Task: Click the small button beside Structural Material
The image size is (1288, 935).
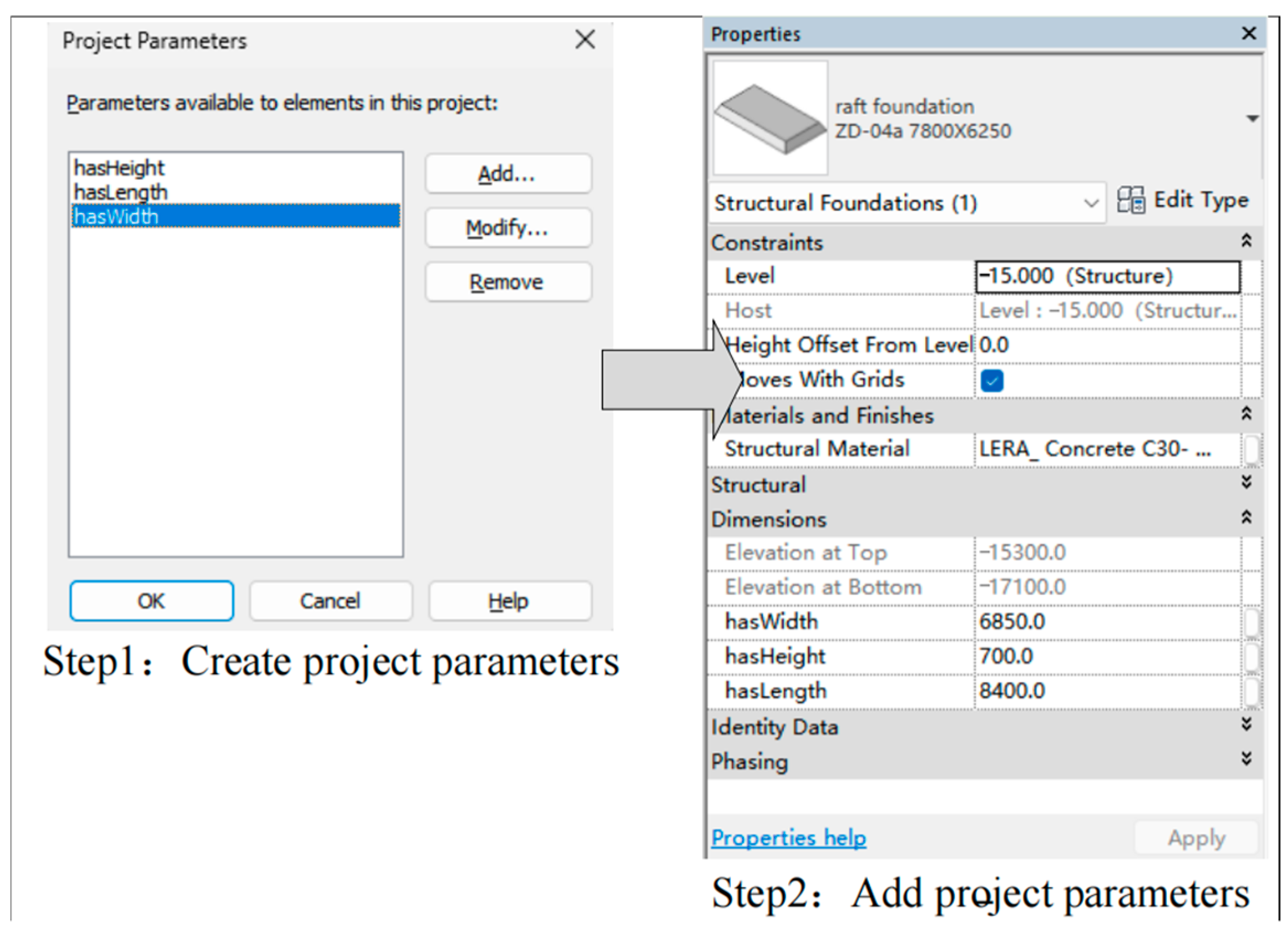Action: click(x=1250, y=450)
